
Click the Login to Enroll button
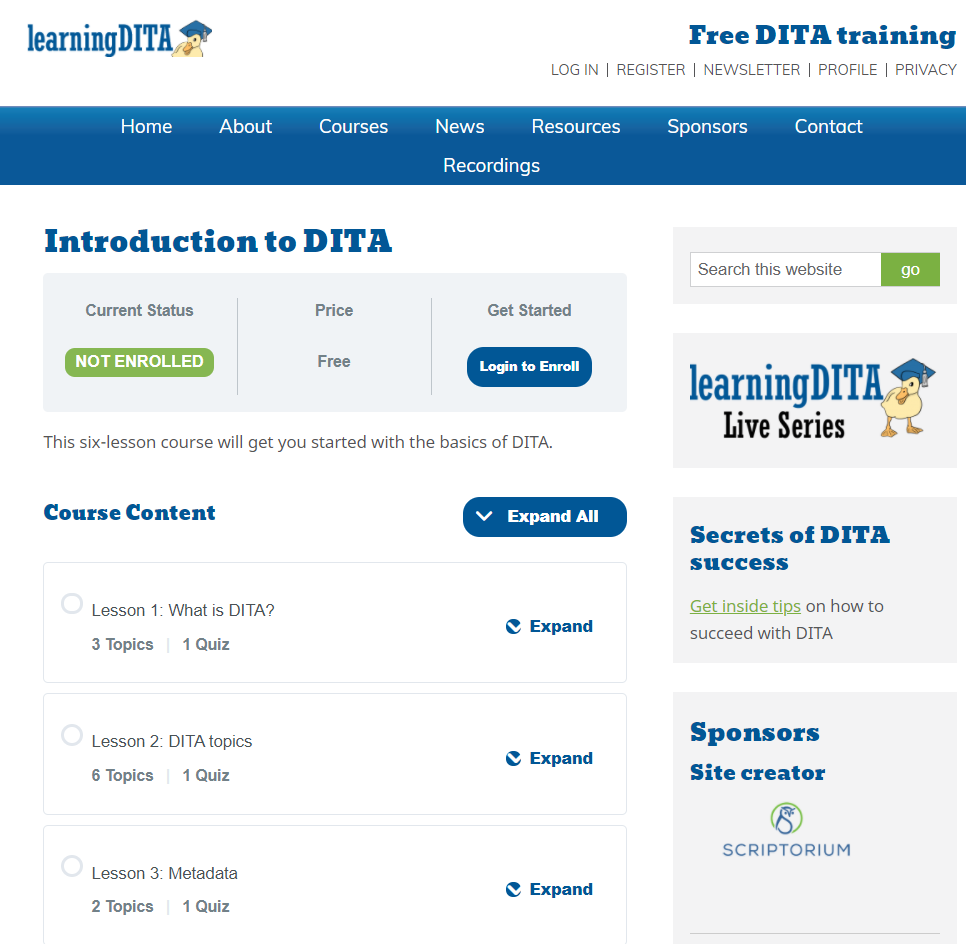(x=529, y=367)
